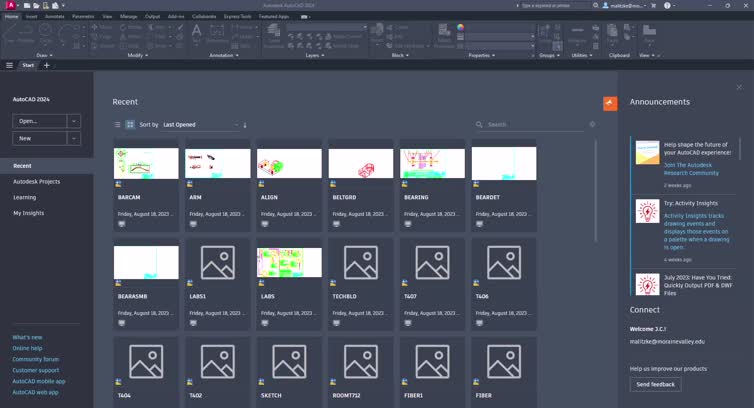Click the Save icon in Quick Access toolbar
The width and height of the screenshot is (754, 408).
point(46,6)
